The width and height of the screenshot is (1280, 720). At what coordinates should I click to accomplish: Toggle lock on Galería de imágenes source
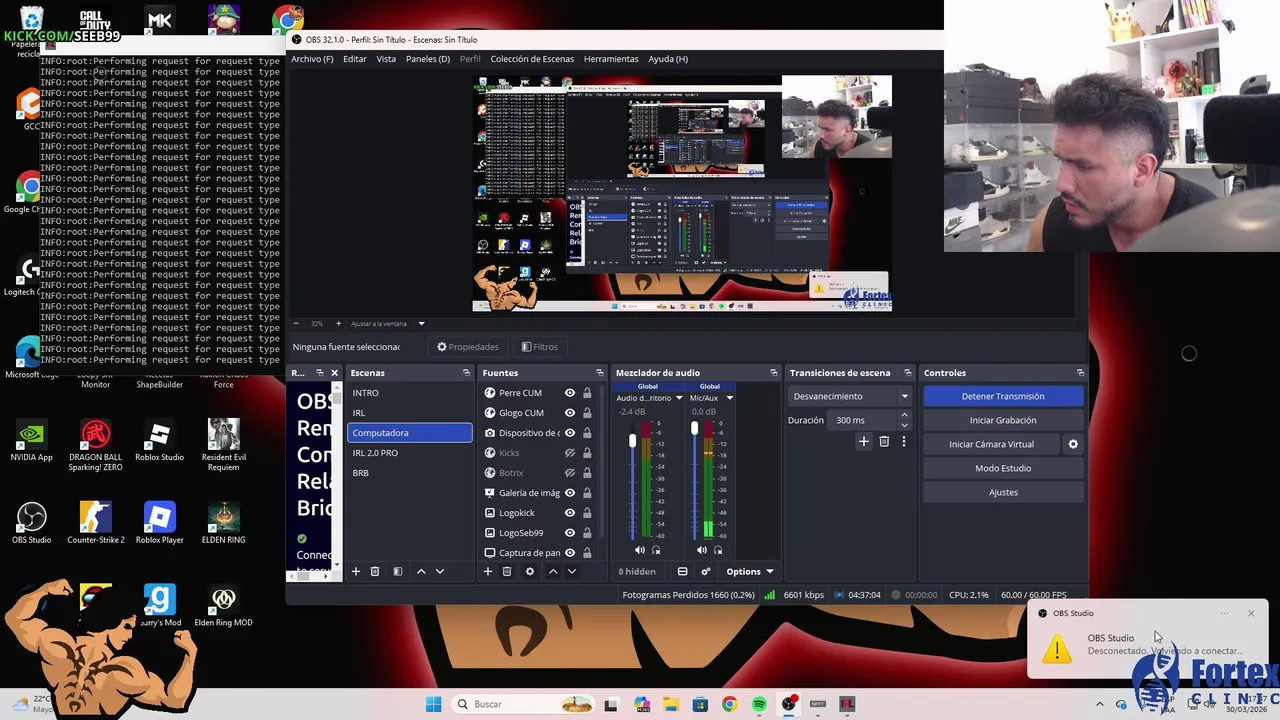click(587, 493)
